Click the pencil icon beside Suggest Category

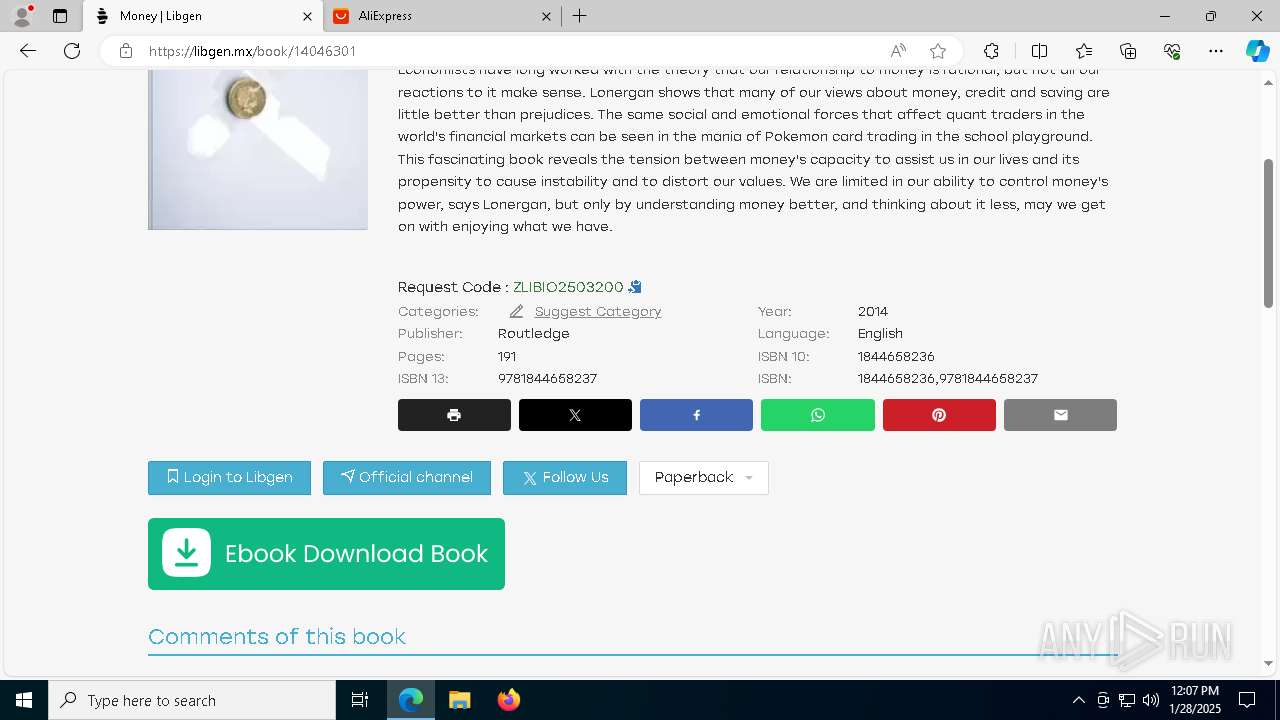[516, 312]
